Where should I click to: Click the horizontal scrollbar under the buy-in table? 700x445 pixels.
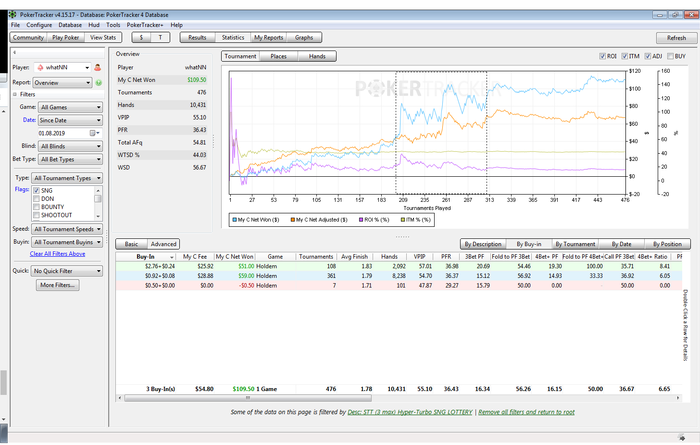(x=248, y=398)
